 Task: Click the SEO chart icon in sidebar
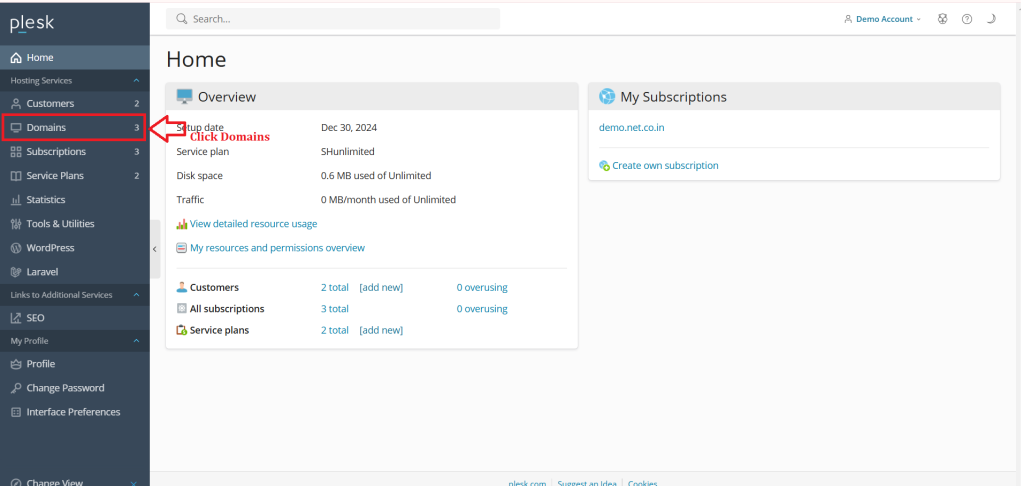[x=16, y=318]
